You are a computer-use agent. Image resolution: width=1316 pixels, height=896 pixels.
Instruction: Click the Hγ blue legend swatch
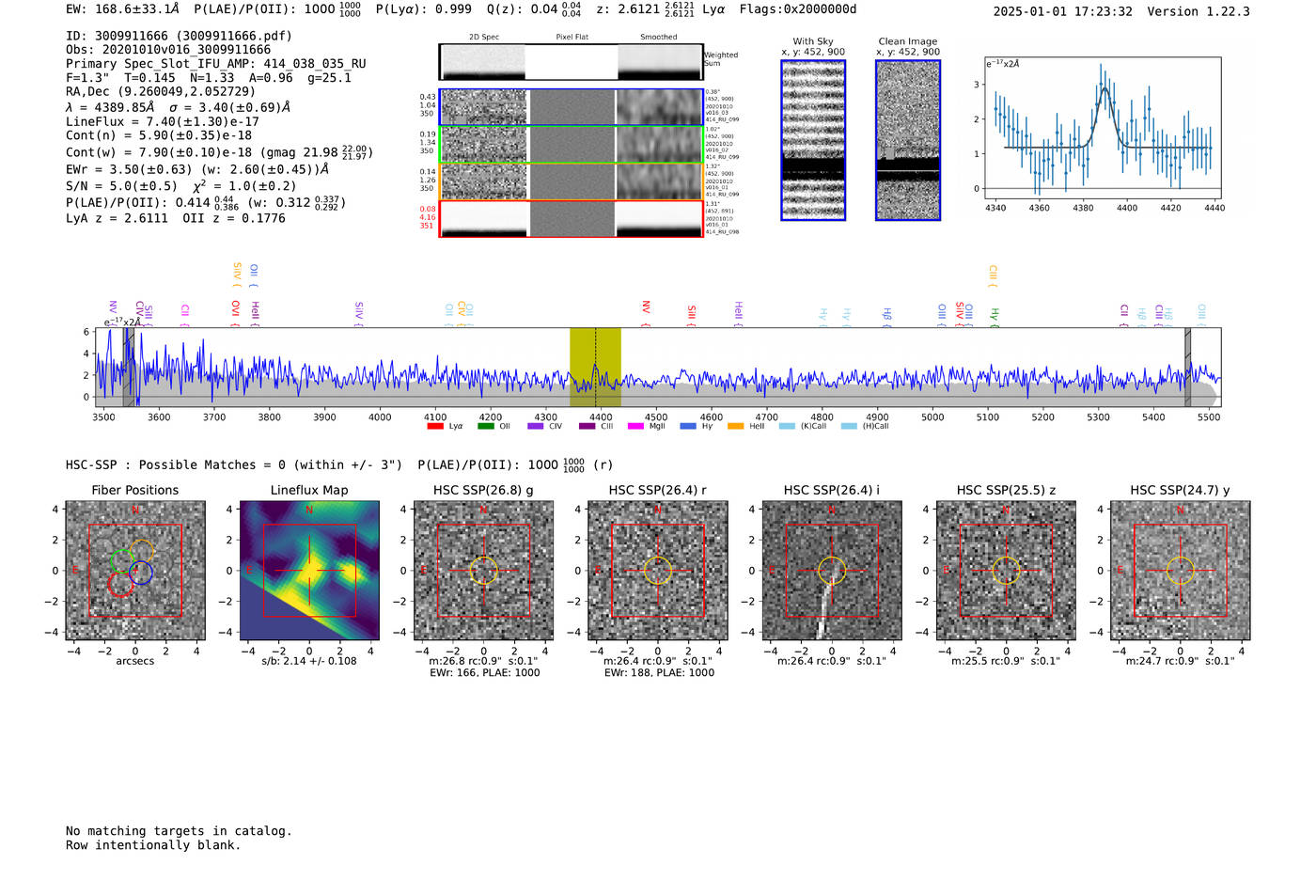(x=688, y=427)
